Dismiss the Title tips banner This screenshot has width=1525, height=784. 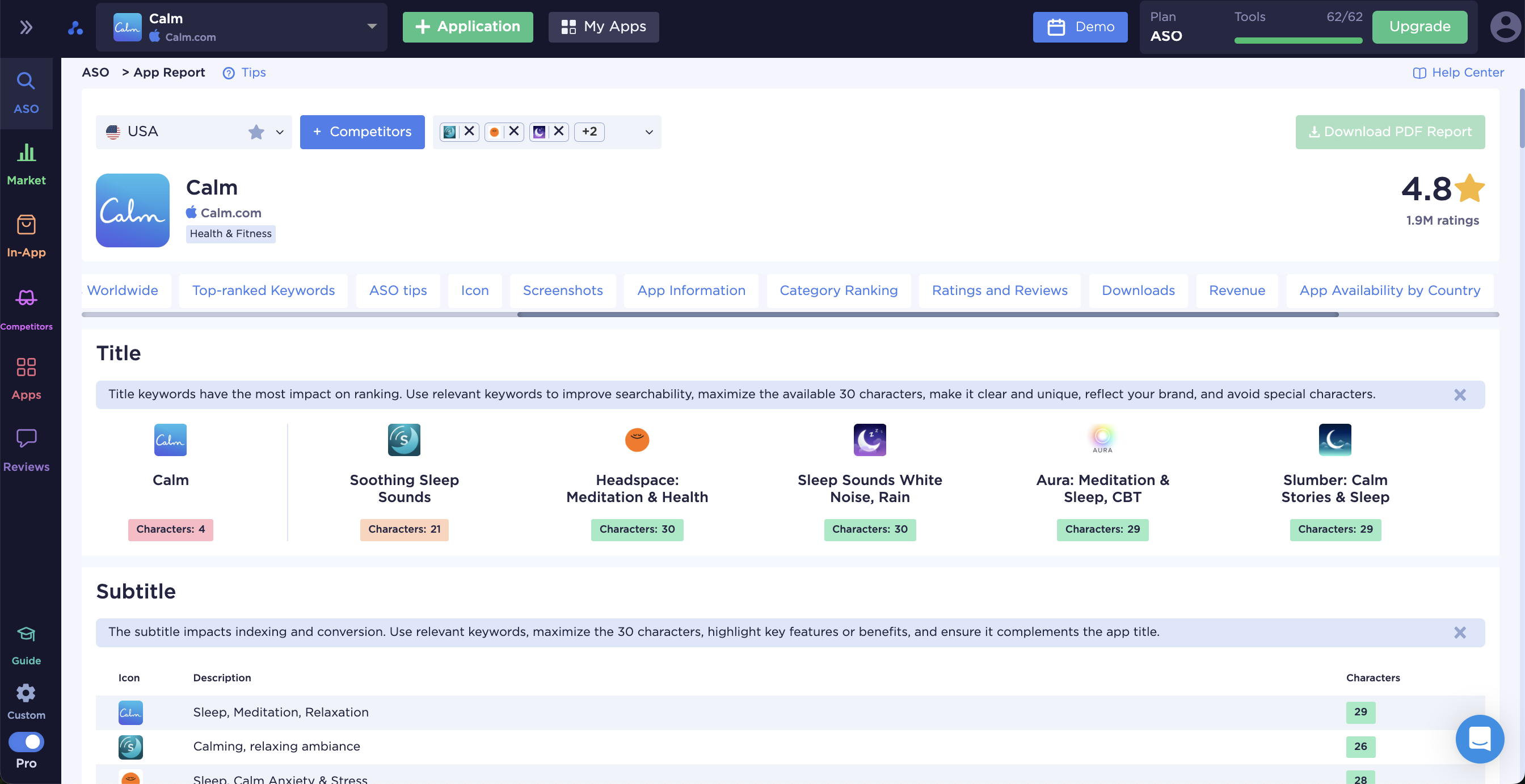[1460, 395]
